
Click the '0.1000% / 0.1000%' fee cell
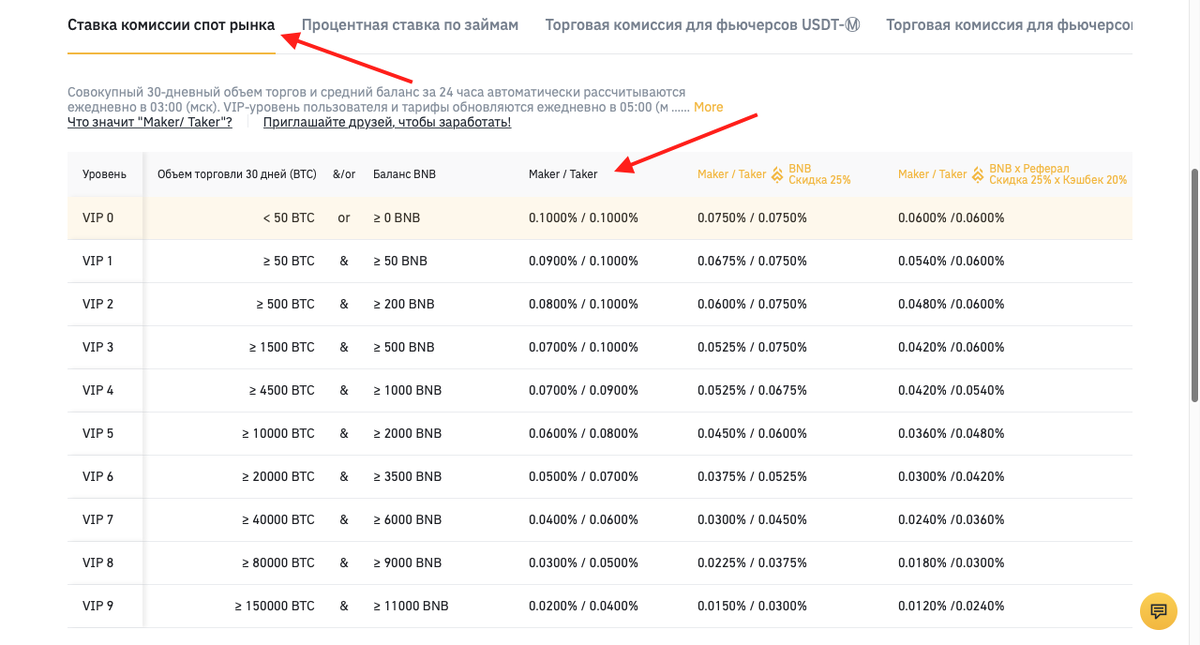pos(584,218)
